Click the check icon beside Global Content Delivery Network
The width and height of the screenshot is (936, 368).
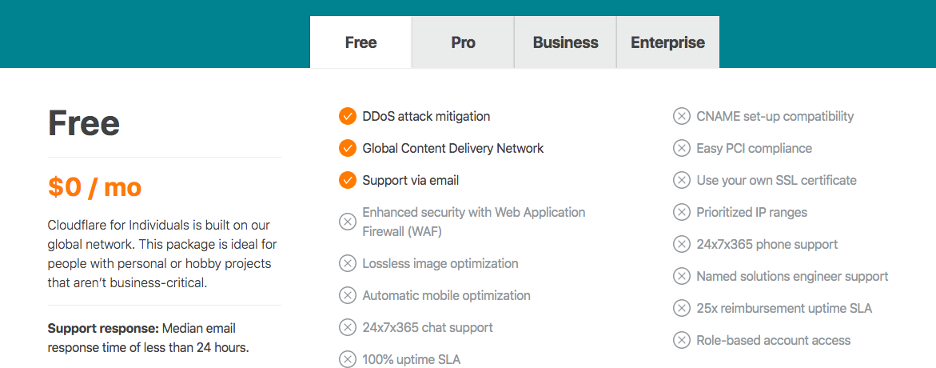[x=347, y=148]
